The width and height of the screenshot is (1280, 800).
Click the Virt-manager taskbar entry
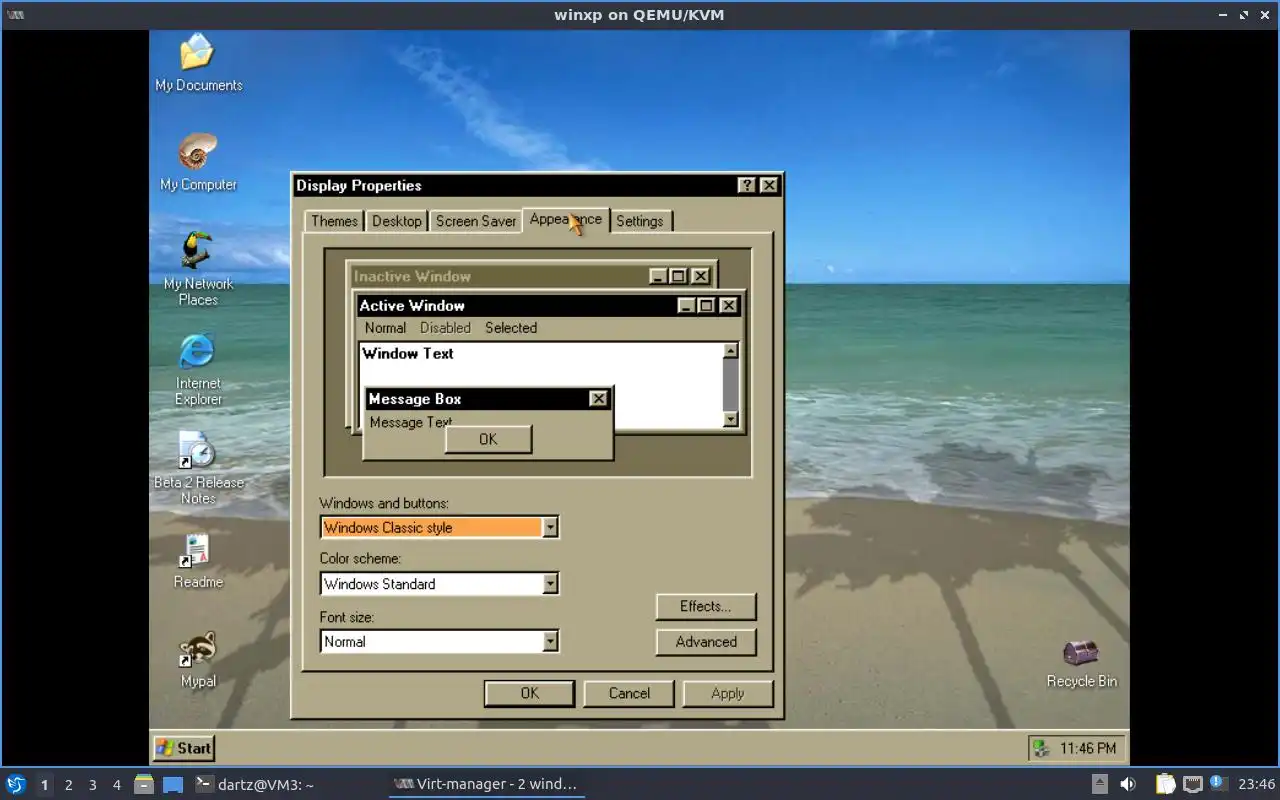[x=486, y=784]
